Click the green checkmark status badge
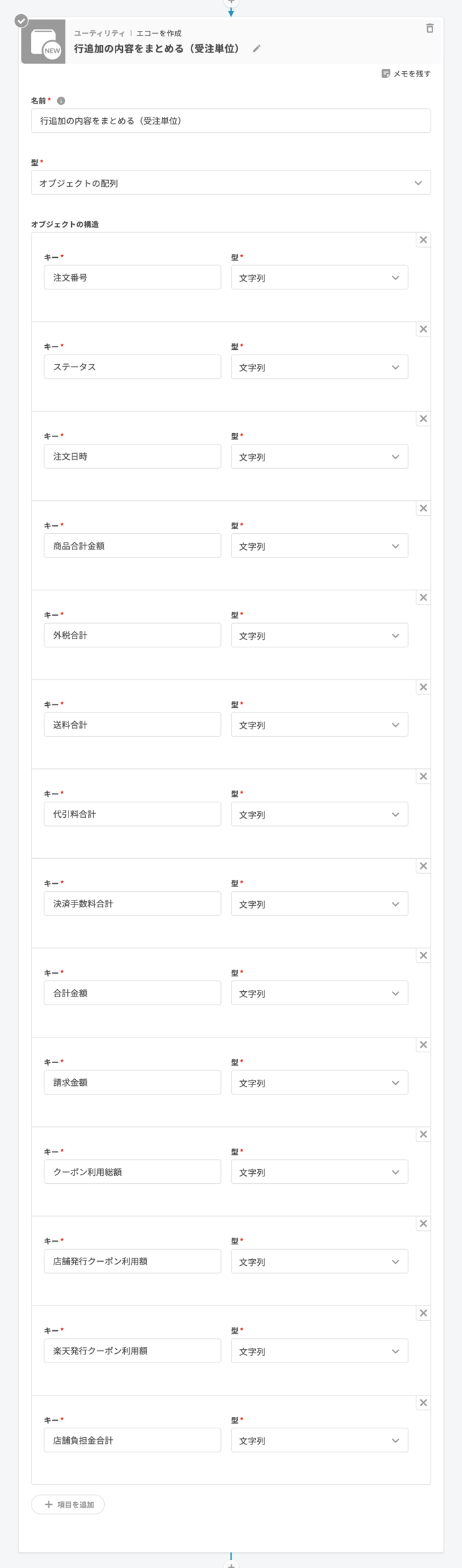This screenshot has height=1568, width=462. point(21,21)
